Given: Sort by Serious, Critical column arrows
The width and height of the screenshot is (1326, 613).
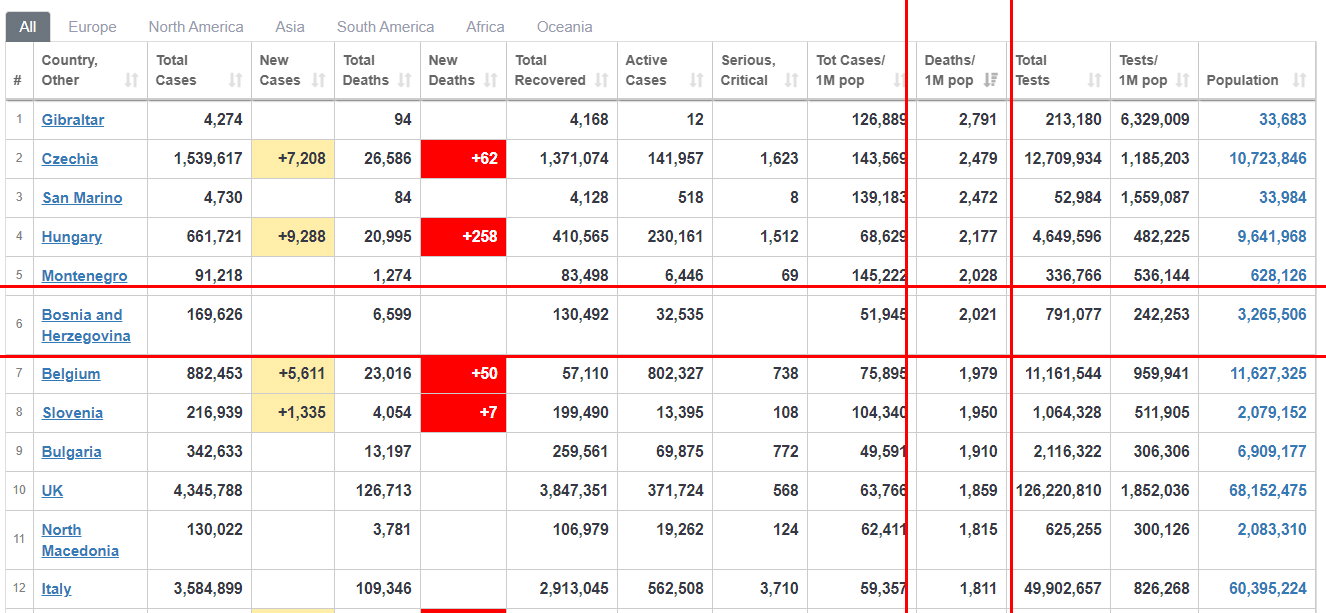Looking at the screenshot, I should [792, 80].
